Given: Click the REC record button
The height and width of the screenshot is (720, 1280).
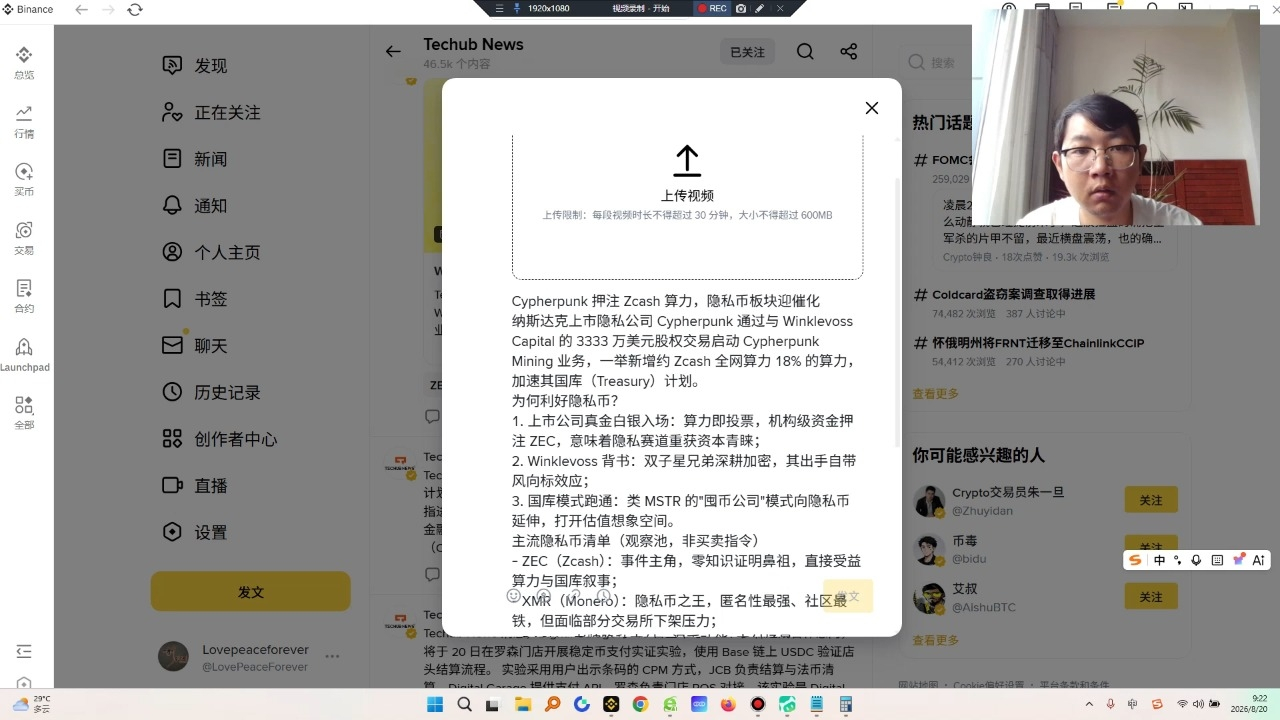Looking at the screenshot, I should (712, 8).
